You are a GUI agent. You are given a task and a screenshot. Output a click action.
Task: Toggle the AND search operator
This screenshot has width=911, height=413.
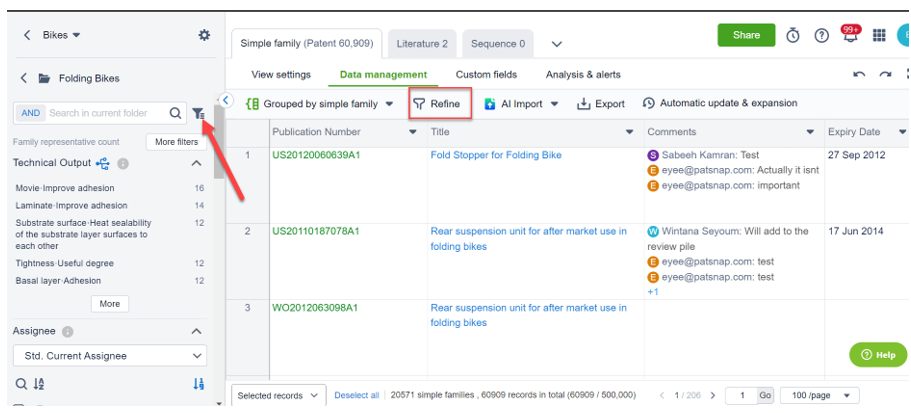coord(31,114)
